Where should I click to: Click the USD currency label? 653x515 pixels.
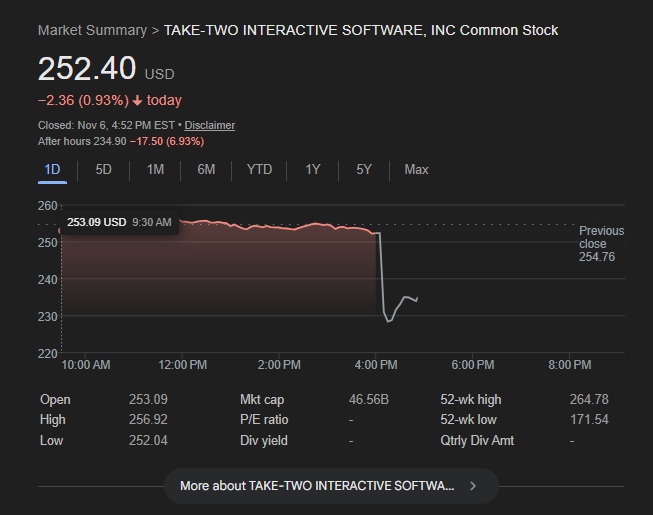pyautogui.click(x=160, y=75)
